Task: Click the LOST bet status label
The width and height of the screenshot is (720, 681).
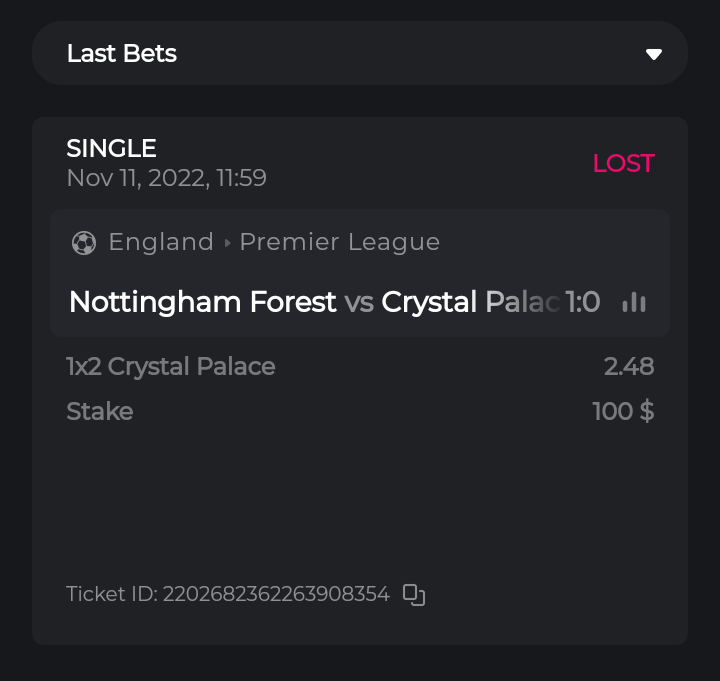Action: pyautogui.click(x=623, y=163)
